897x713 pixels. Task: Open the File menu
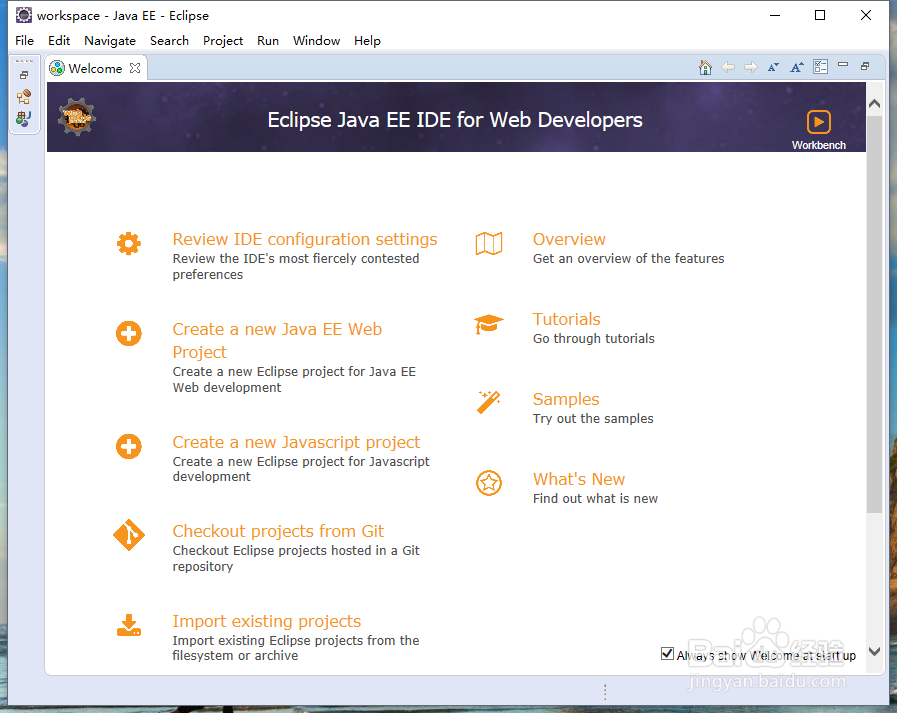click(24, 41)
